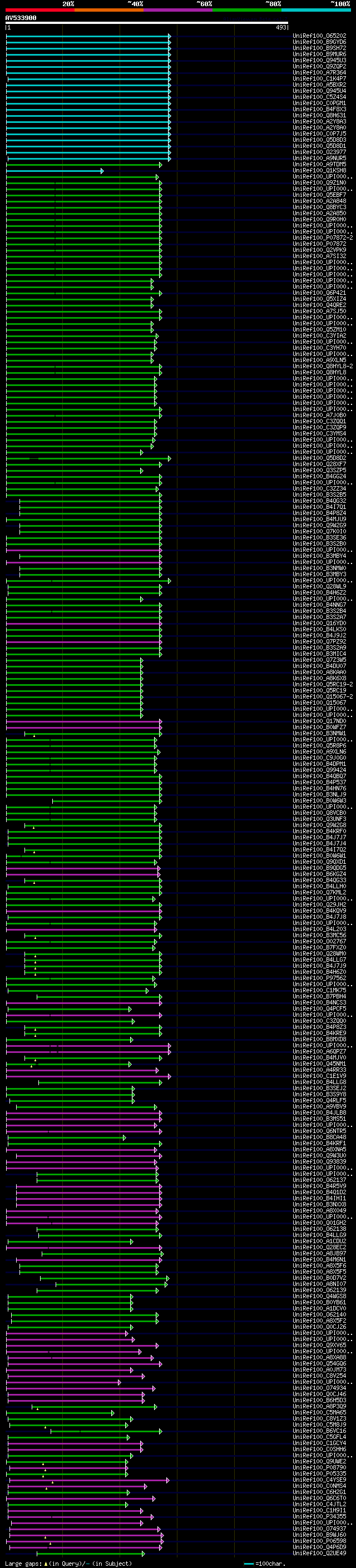
Task: Select hit UniRef100_C4YSE9
Action: (319, 1480)
